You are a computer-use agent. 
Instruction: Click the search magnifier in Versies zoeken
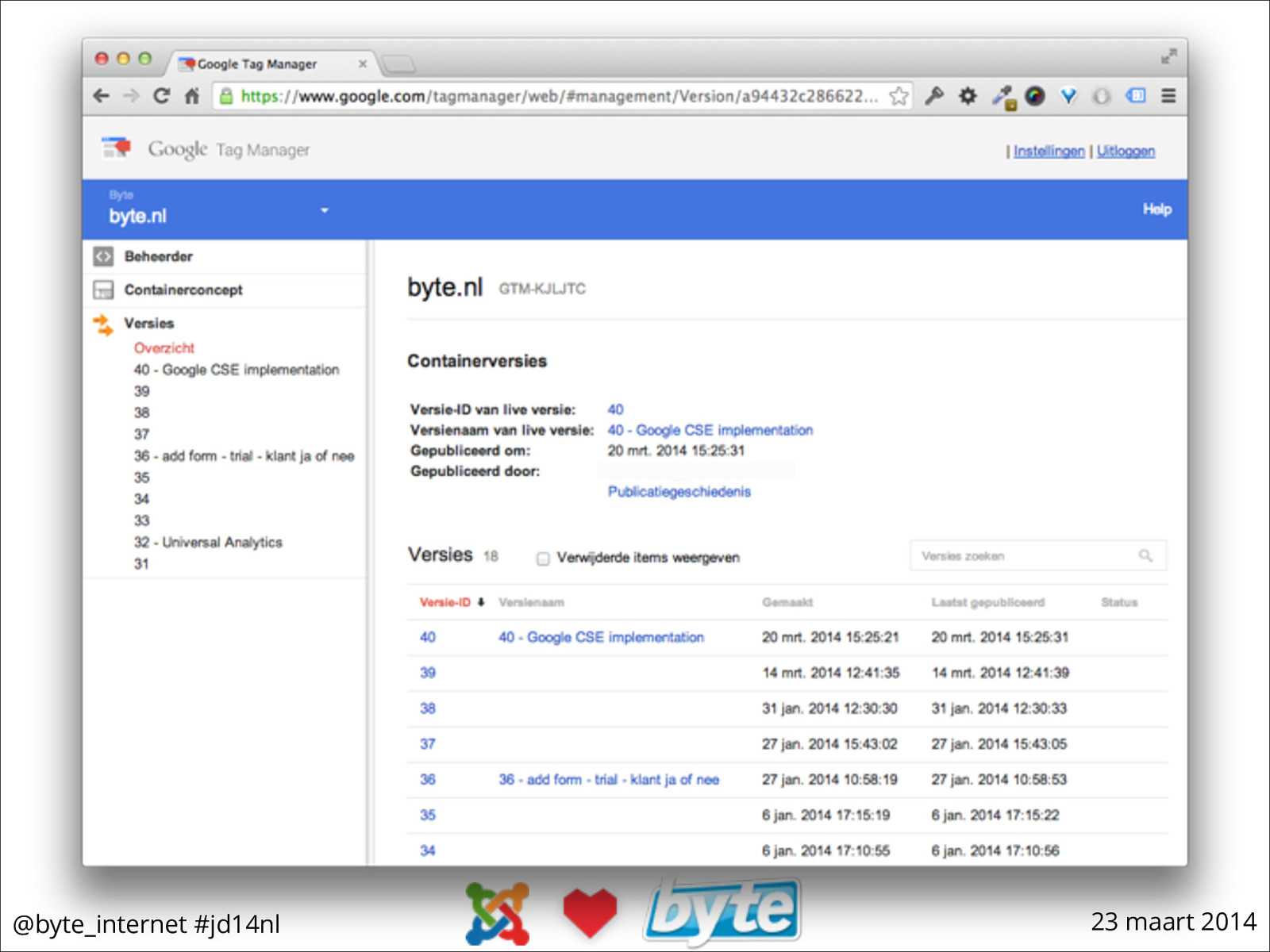point(1145,555)
